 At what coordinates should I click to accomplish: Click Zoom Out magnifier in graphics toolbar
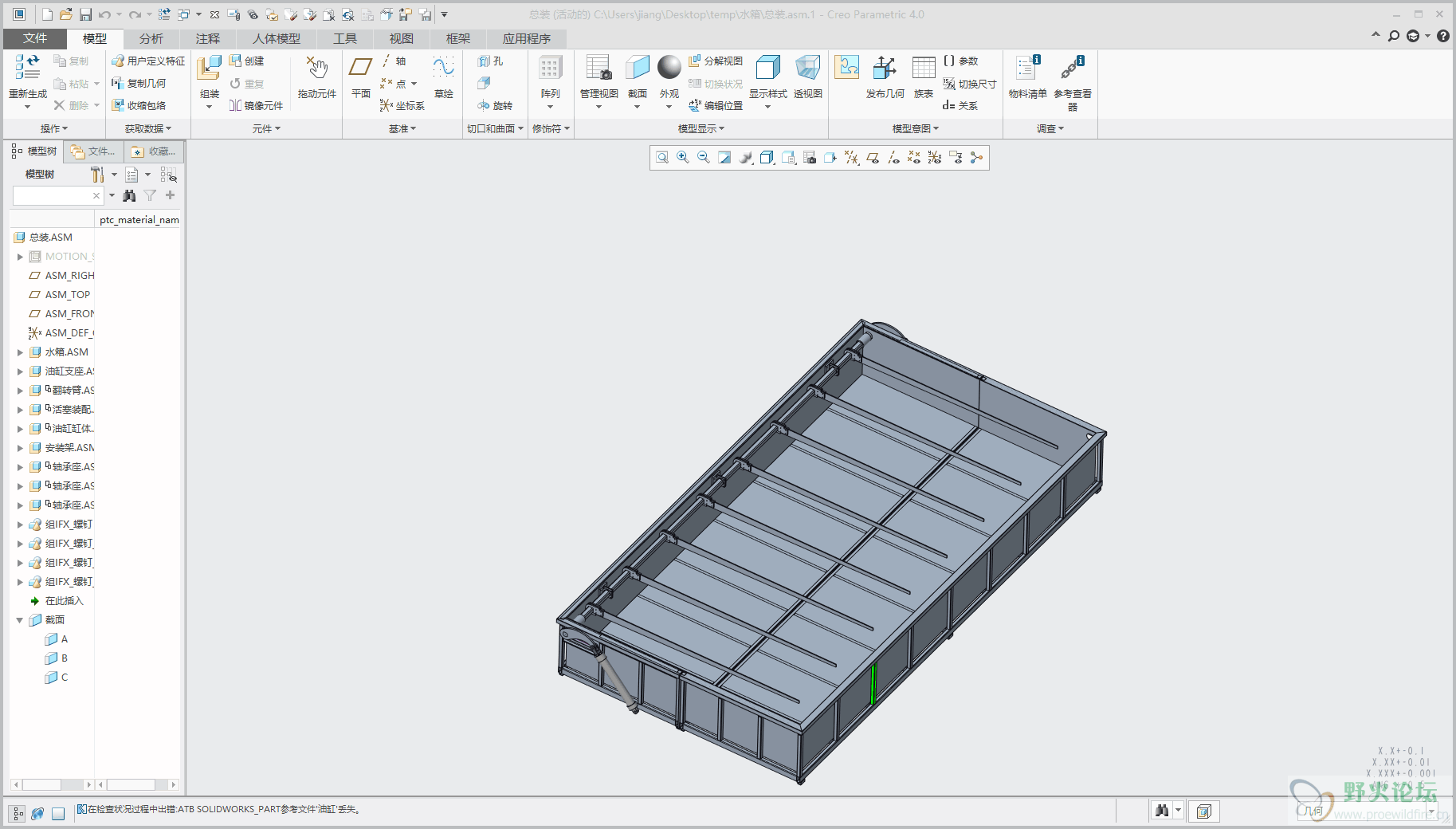[x=704, y=158]
